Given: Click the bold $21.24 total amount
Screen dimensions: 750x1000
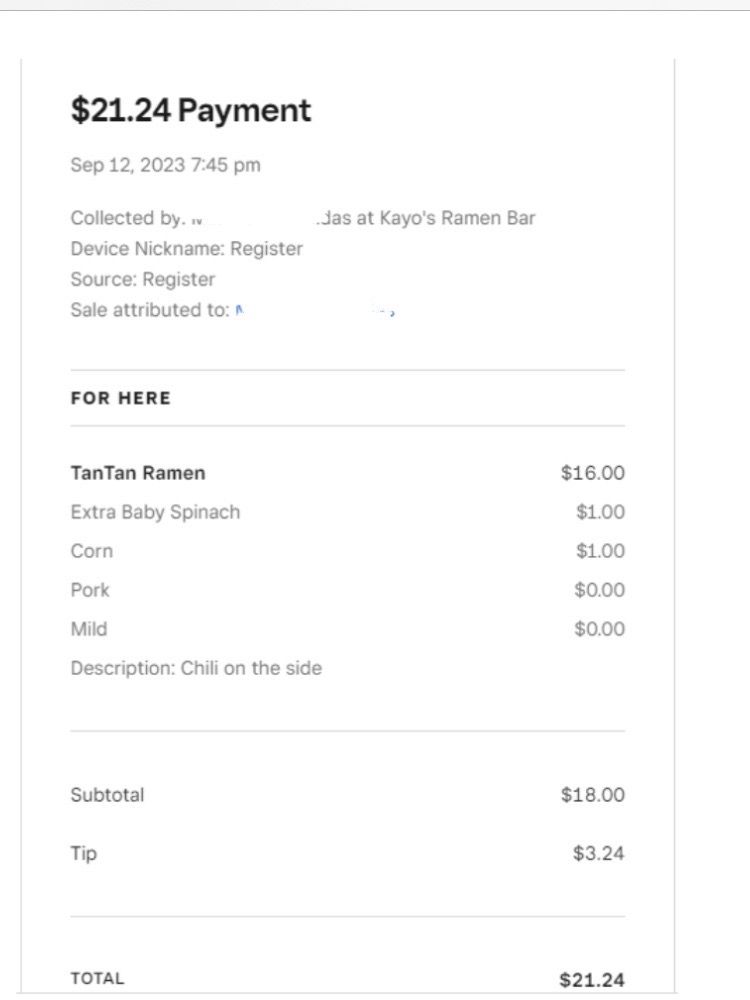Looking at the screenshot, I should (592, 980).
